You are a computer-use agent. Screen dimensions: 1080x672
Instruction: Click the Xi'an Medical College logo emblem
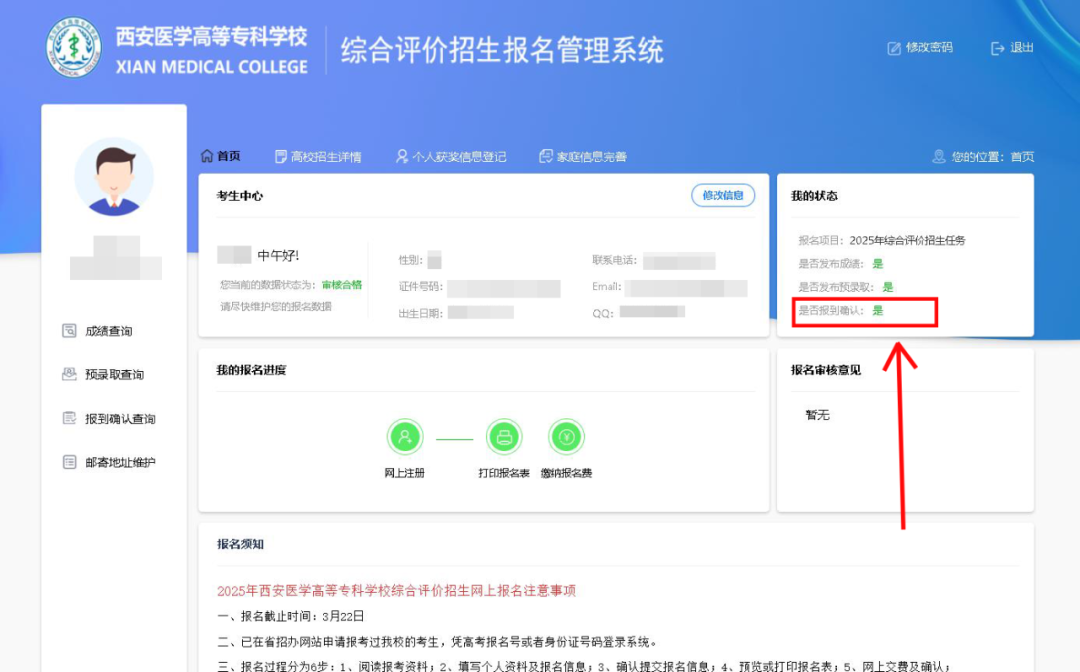[74, 48]
